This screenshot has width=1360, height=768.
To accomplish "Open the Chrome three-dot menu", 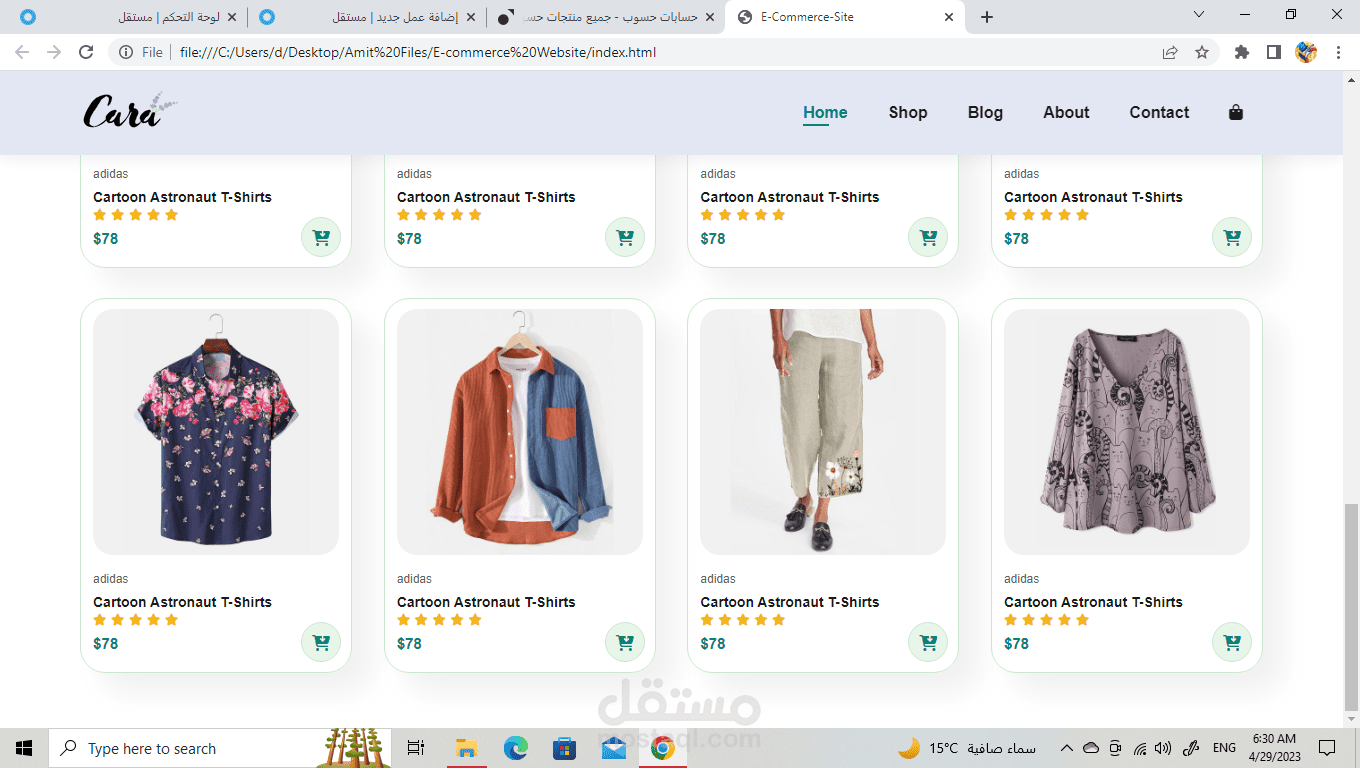I will click(x=1338, y=51).
